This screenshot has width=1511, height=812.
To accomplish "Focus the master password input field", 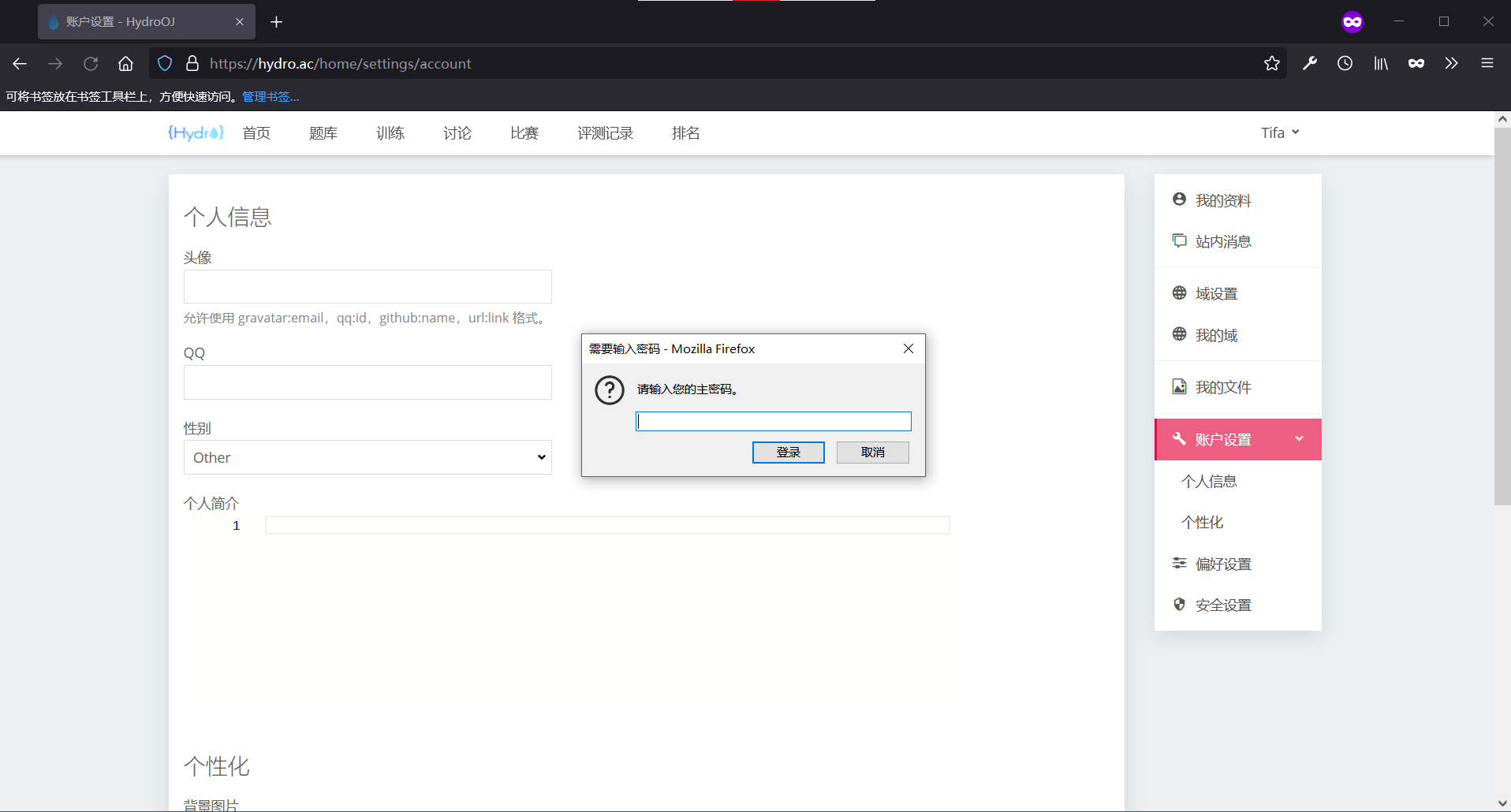I will [x=774, y=422].
